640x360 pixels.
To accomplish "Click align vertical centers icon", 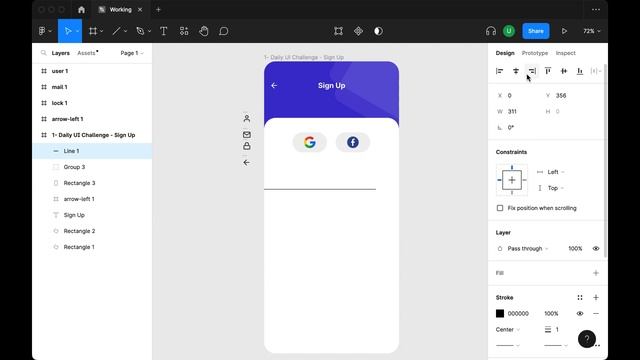I will click(x=564, y=71).
